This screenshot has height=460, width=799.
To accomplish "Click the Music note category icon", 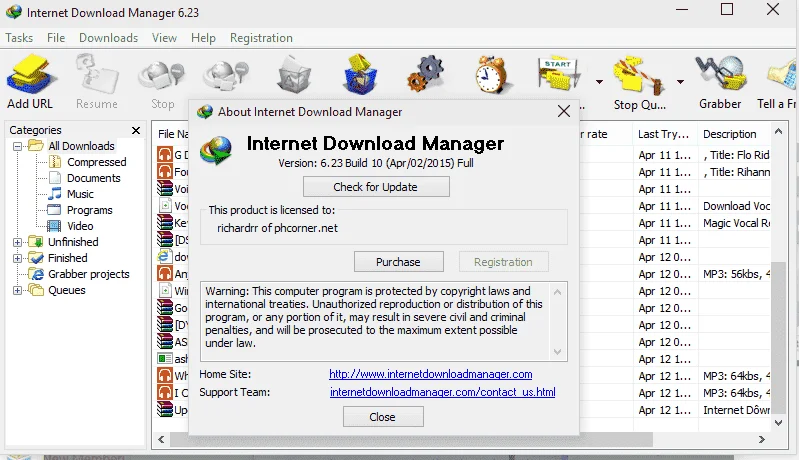I will (55, 194).
